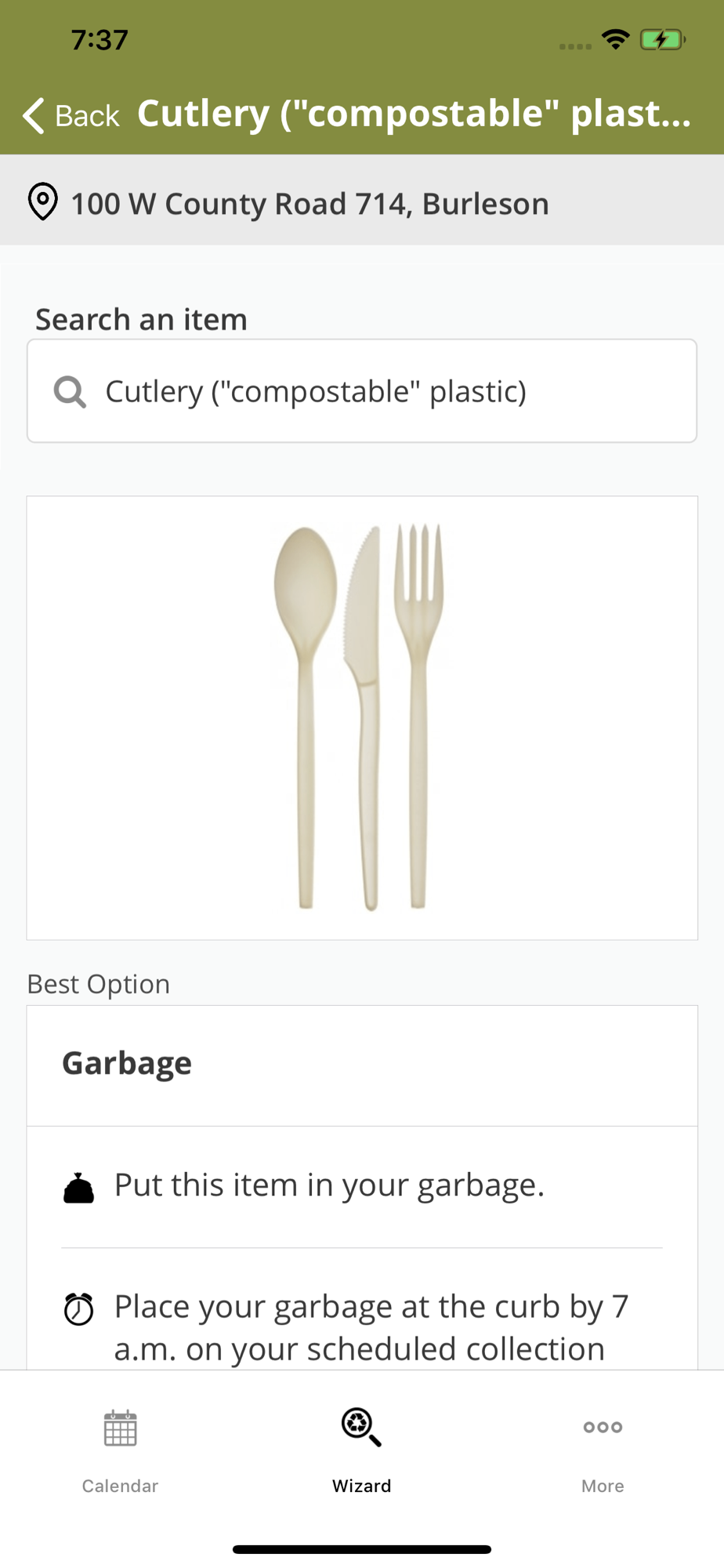The height and width of the screenshot is (1568, 724).
Task: Click the search field containing Cutlery text
Action: click(362, 391)
